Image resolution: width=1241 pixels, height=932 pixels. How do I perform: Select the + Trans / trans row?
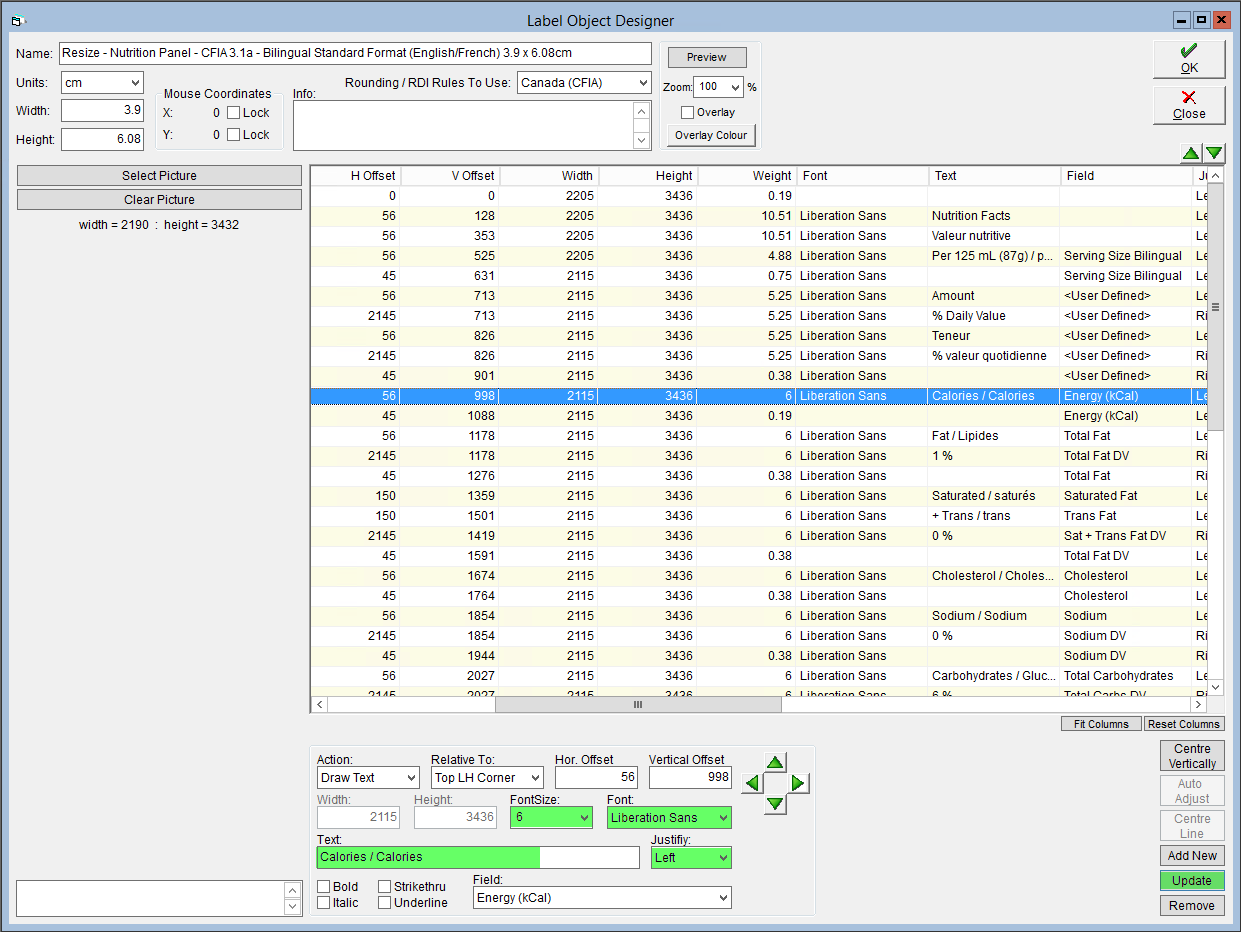759,516
